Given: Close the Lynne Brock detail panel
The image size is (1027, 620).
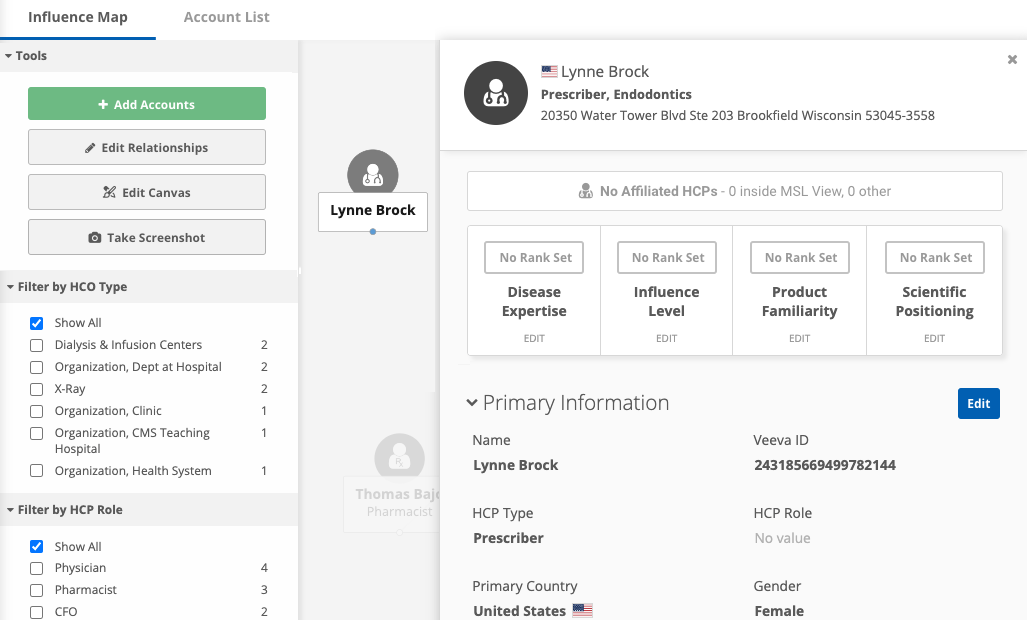Looking at the screenshot, I should [x=1012, y=60].
